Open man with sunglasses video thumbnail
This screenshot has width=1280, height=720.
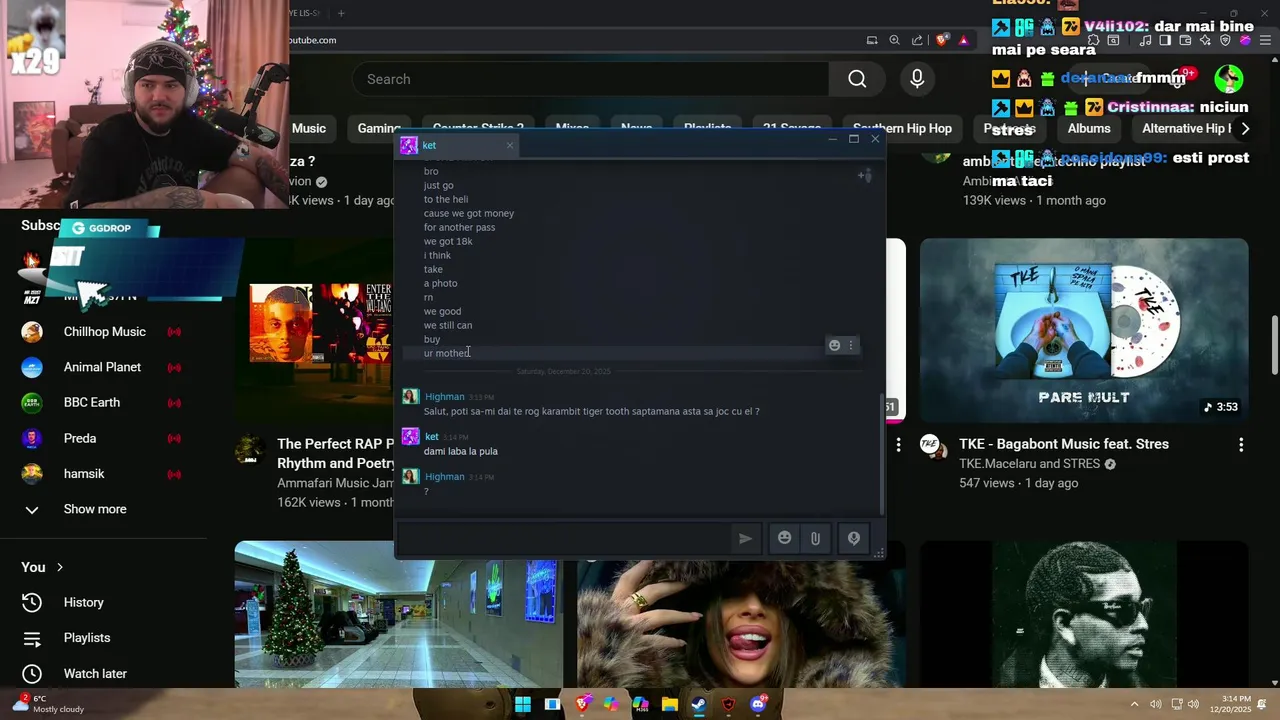point(1084,614)
